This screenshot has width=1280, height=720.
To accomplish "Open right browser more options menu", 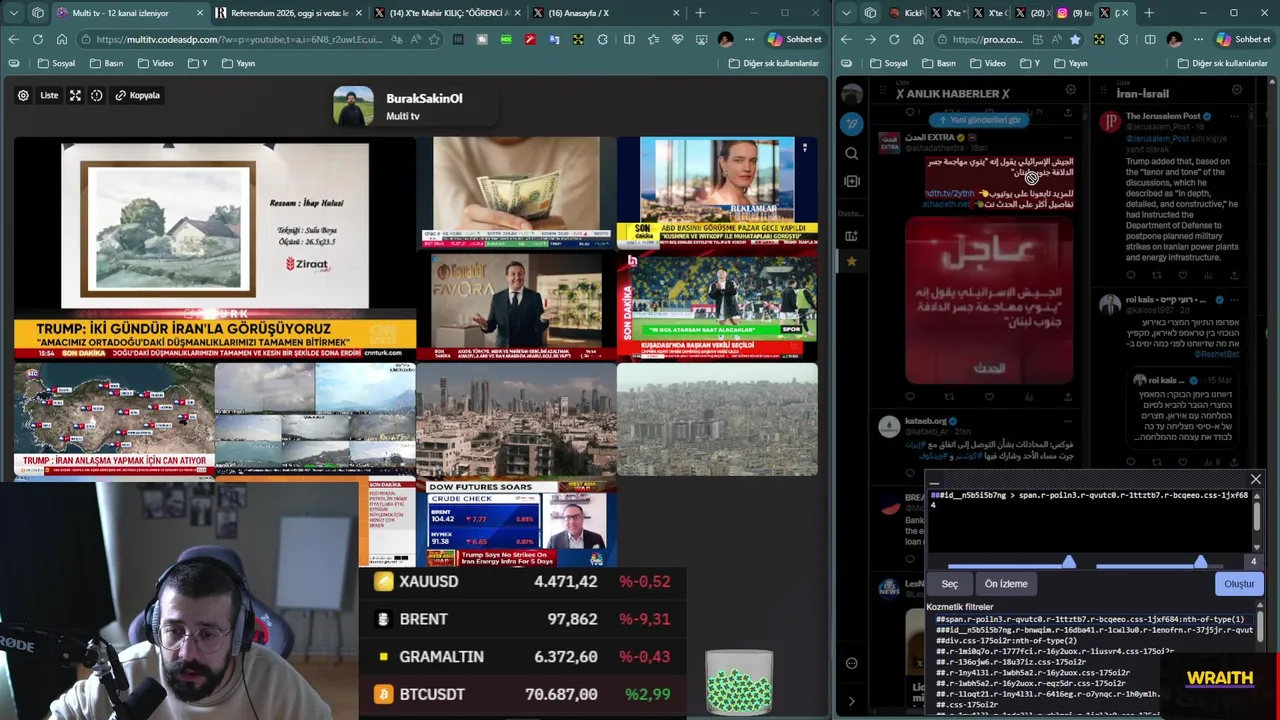I will 1198,39.
